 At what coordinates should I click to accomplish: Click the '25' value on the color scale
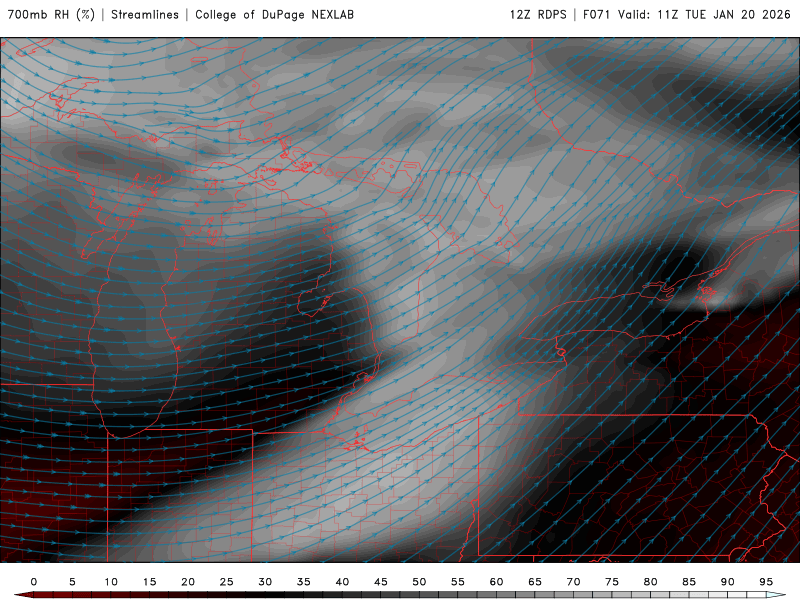227,582
